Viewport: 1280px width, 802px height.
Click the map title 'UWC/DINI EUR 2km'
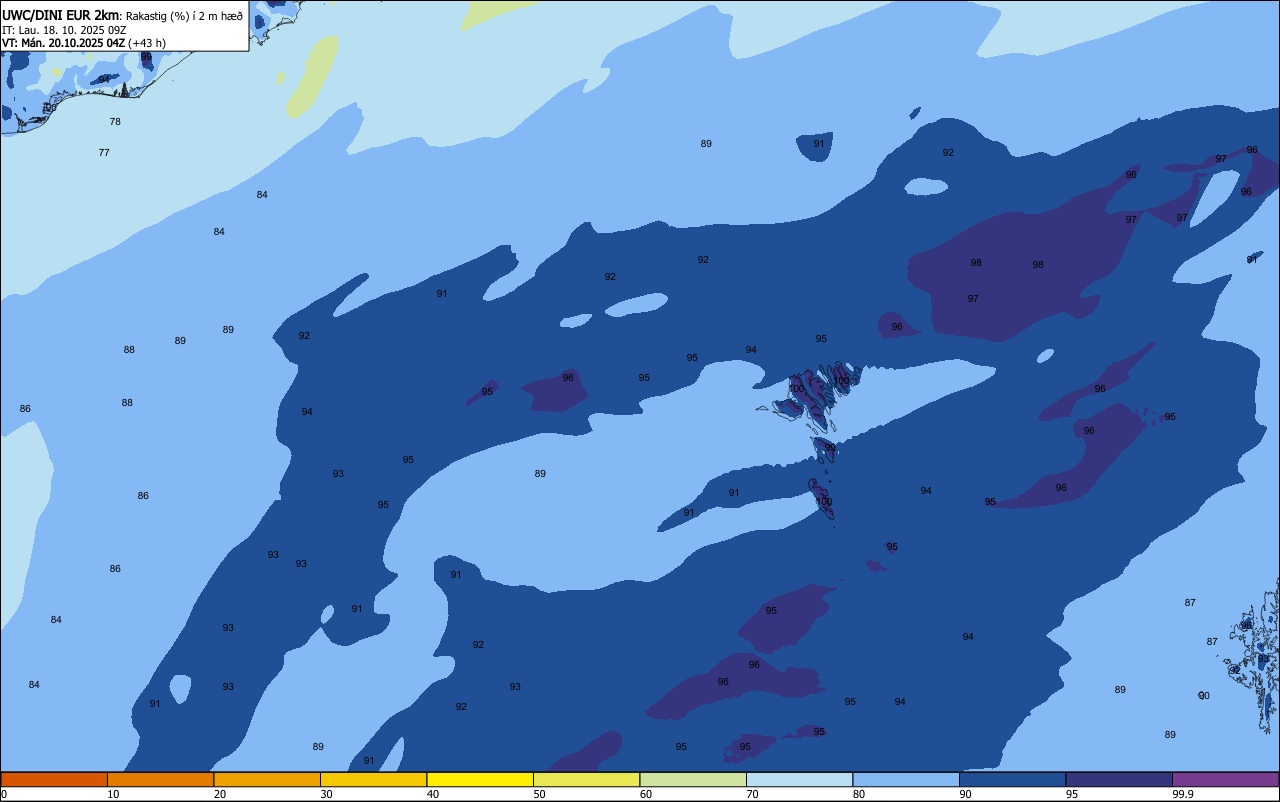pyautogui.click(x=61, y=15)
